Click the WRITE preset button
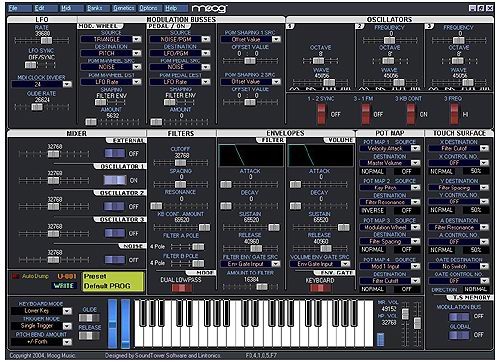The image size is (500, 362). click(63, 286)
